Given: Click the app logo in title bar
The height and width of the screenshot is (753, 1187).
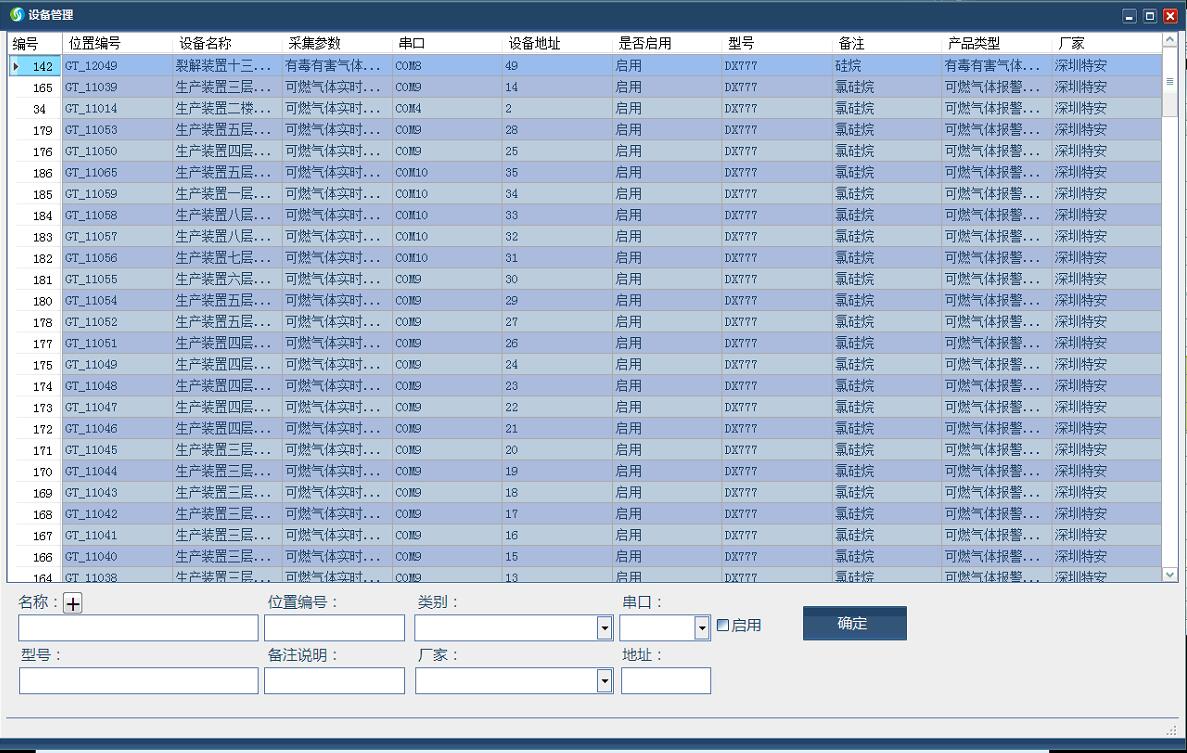Looking at the screenshot, I should point(16,15).
